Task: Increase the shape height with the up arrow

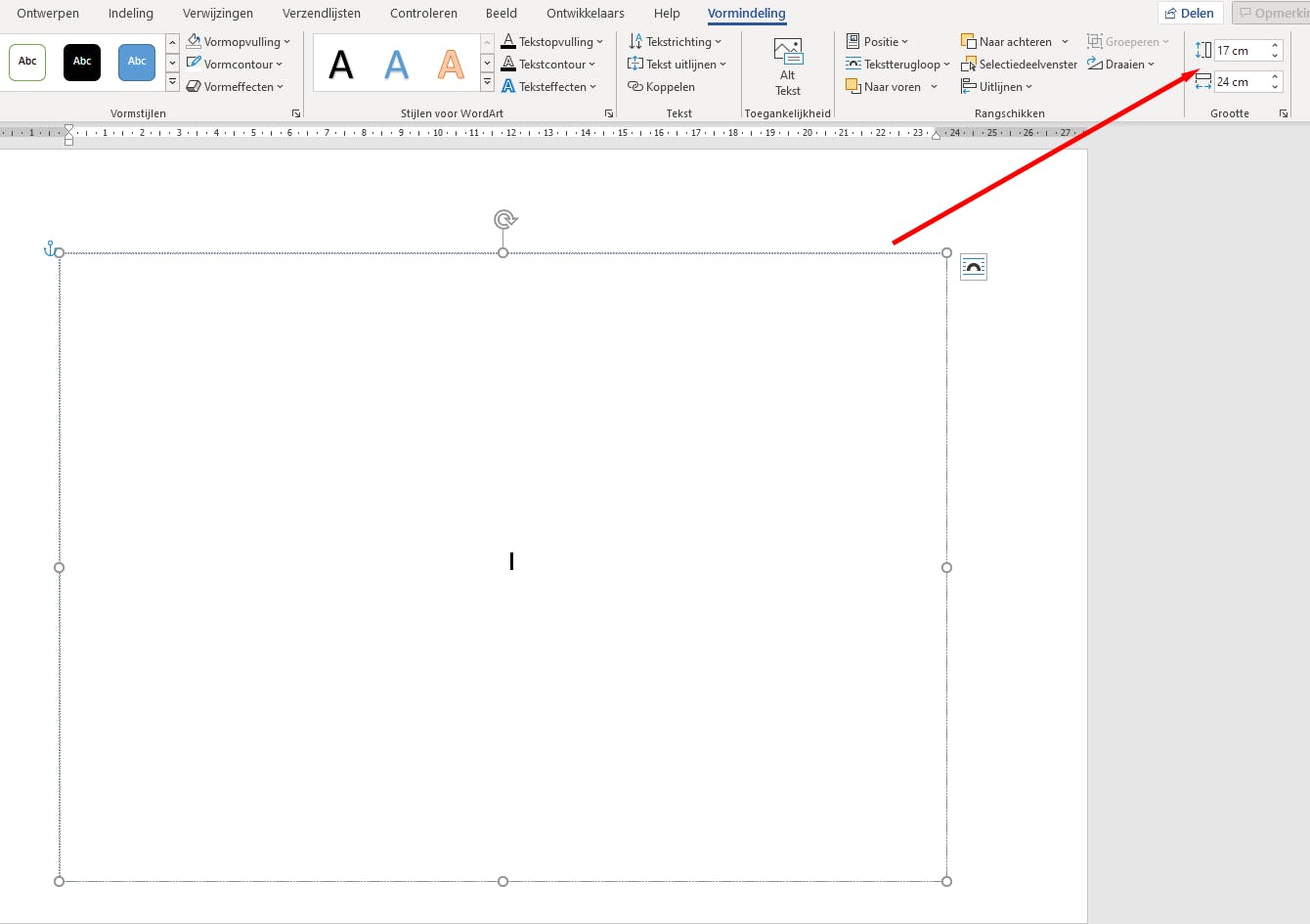Action: tap(1275, 45)
